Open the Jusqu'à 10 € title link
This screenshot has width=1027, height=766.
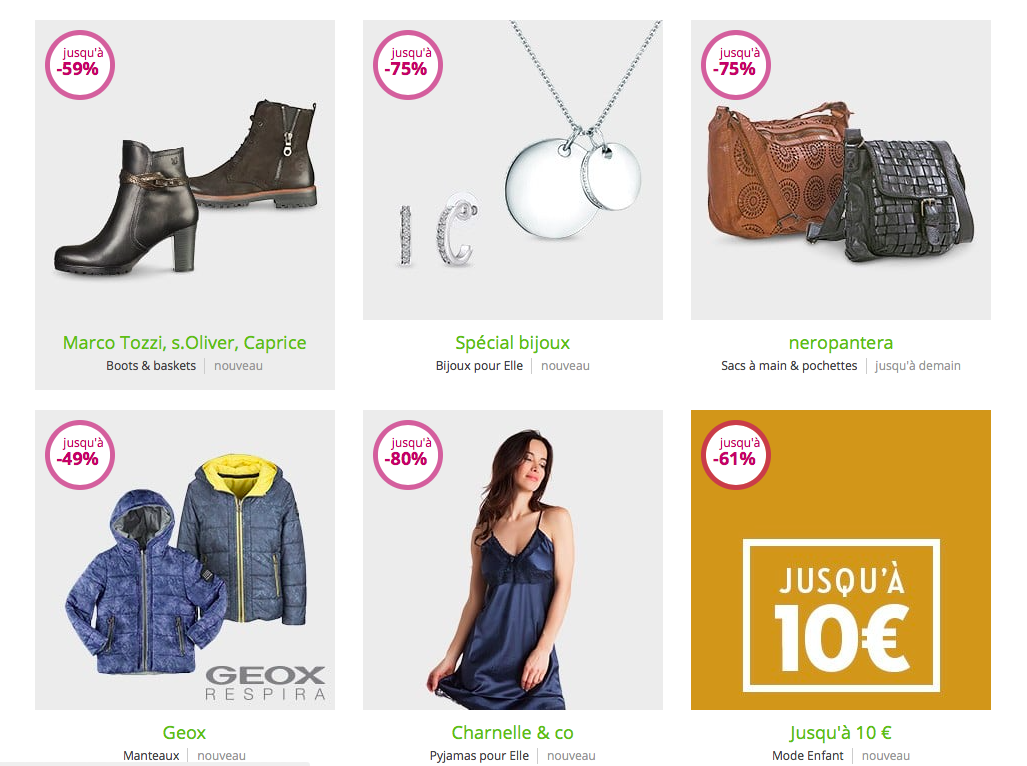pyautogui.click(x=841, y=733)
